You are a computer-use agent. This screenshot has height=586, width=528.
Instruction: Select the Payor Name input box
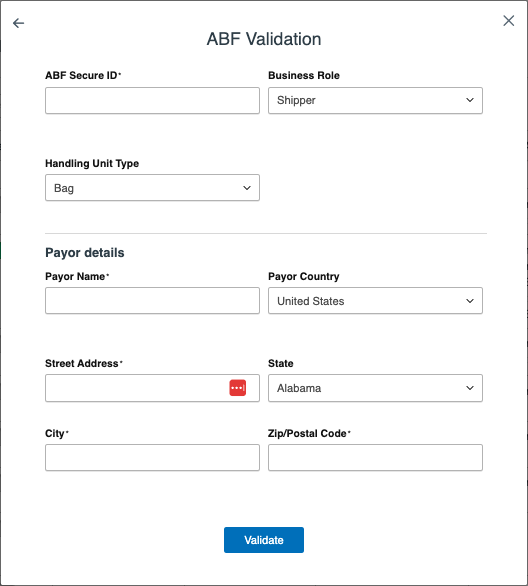pos(152,301)
